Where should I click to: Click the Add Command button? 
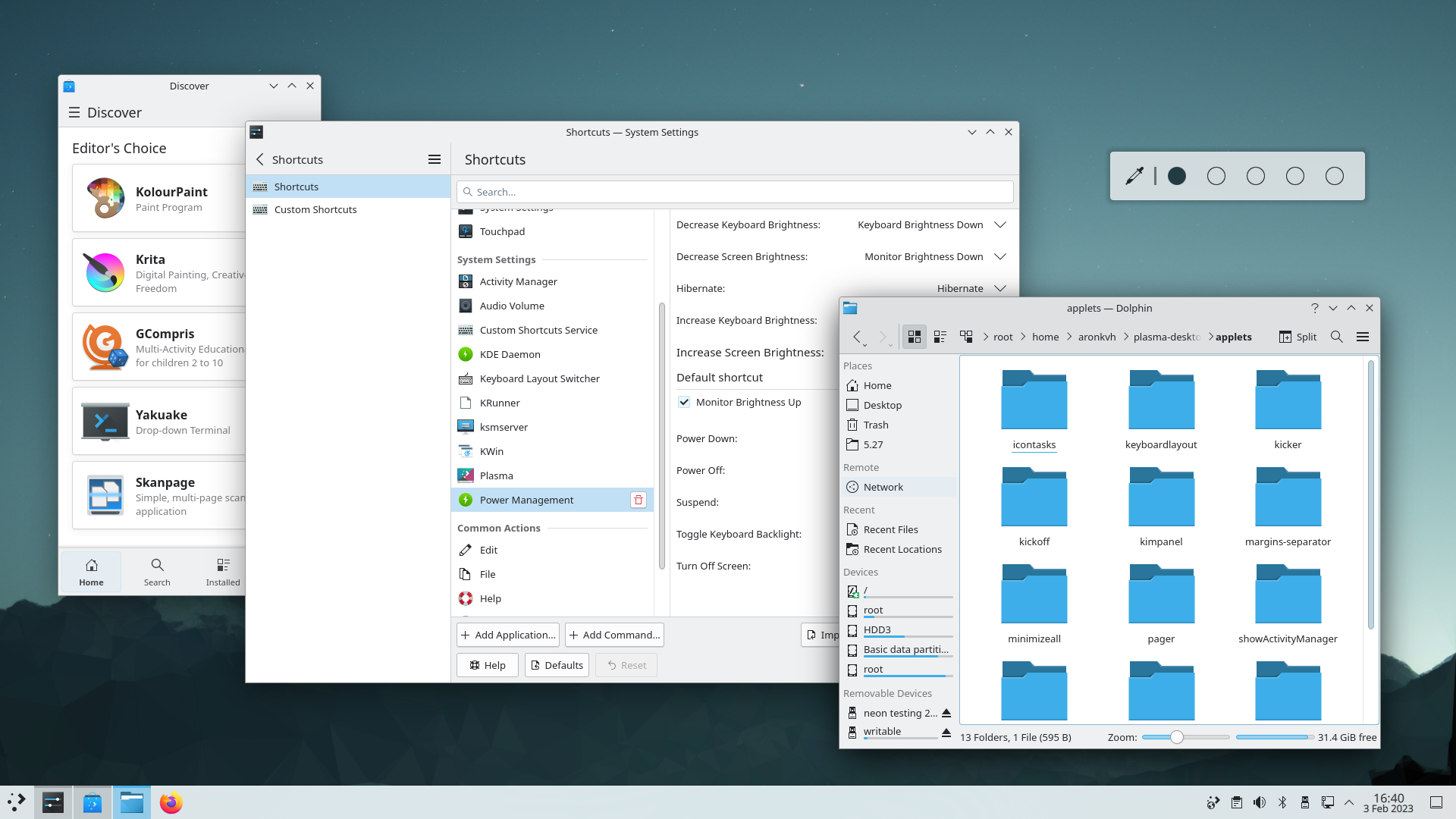[613, 634]
